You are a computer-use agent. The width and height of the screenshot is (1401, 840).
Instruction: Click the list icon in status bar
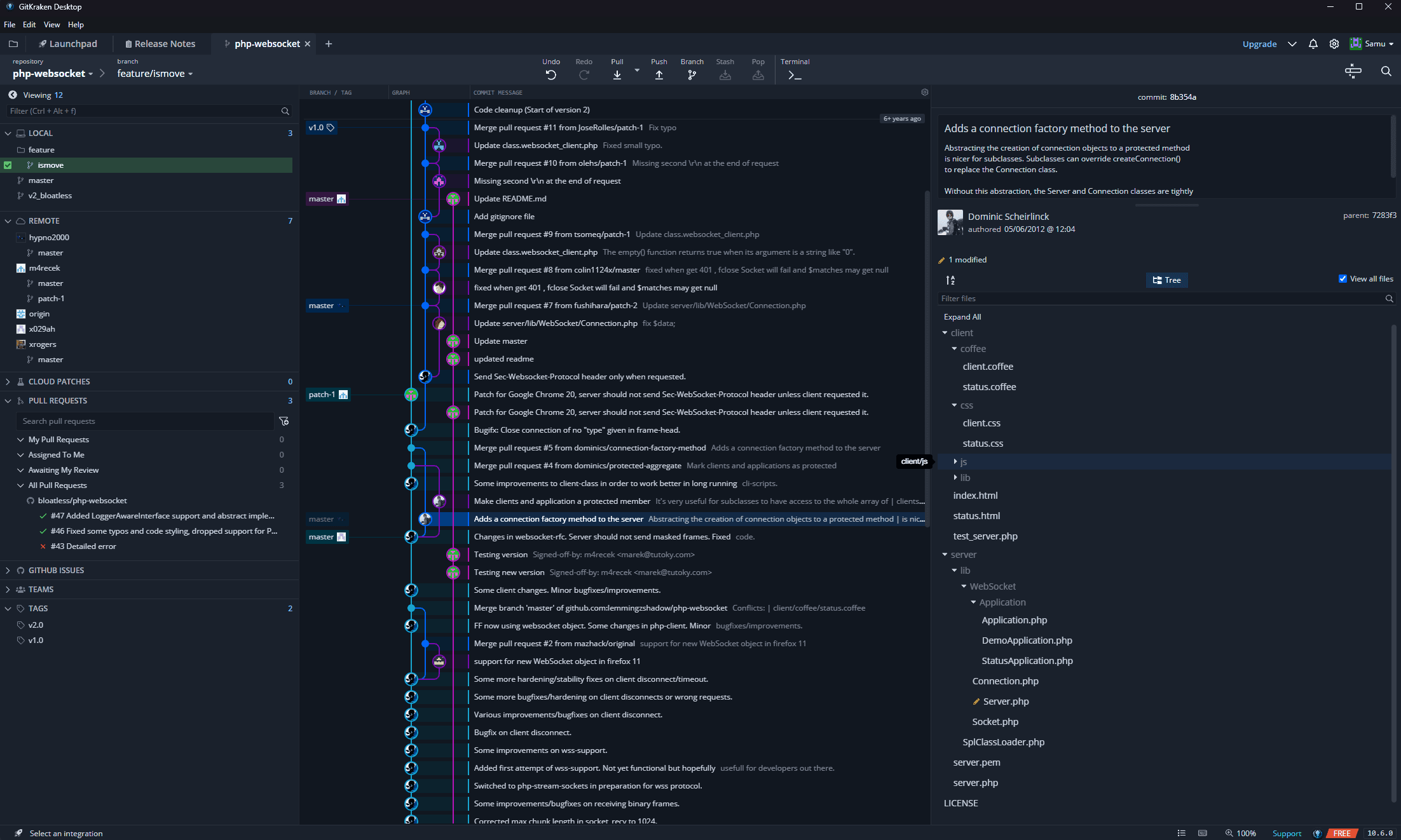click(x=1181, y=833)
